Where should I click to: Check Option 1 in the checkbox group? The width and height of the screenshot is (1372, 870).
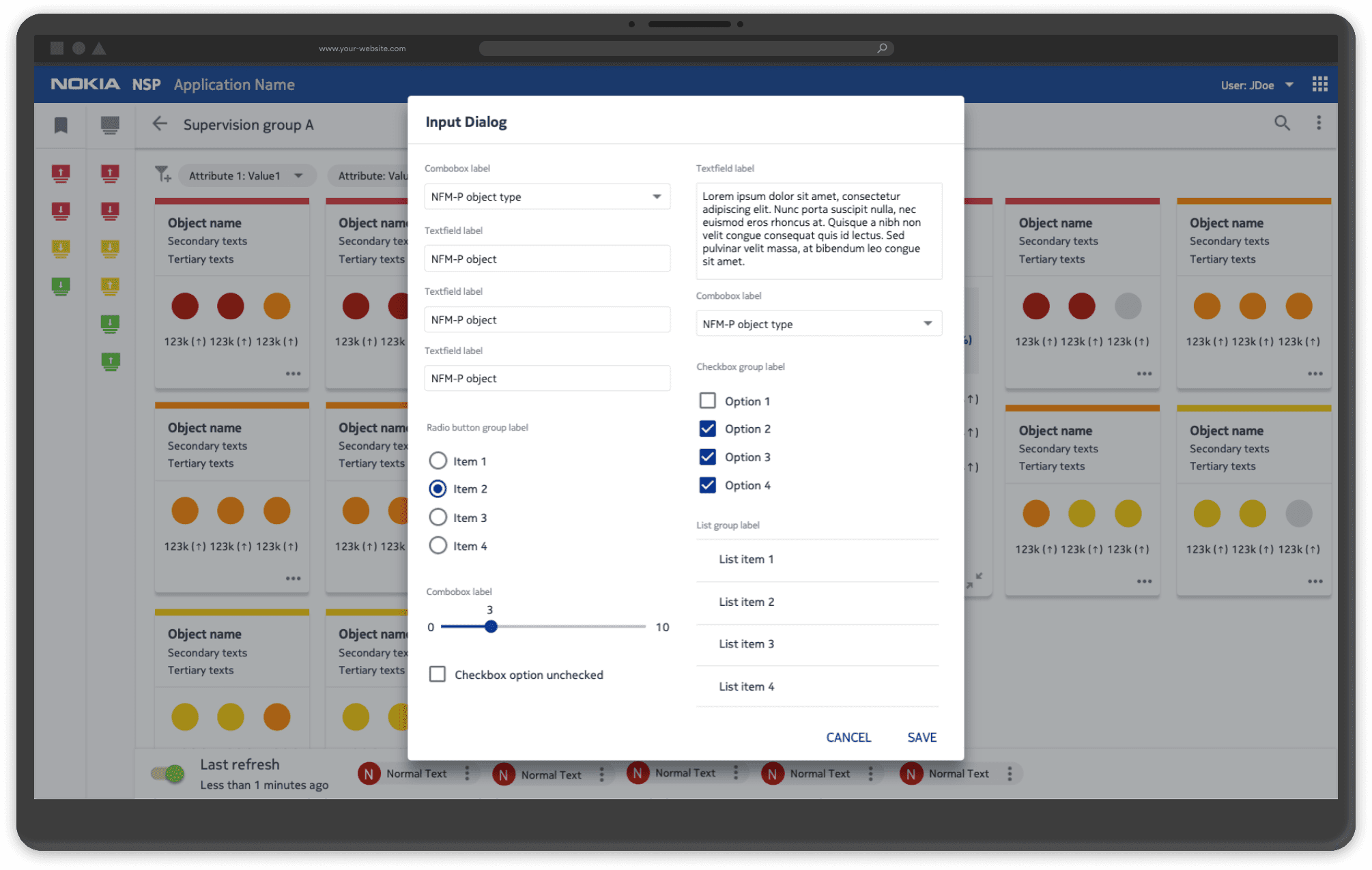(707, 401)
